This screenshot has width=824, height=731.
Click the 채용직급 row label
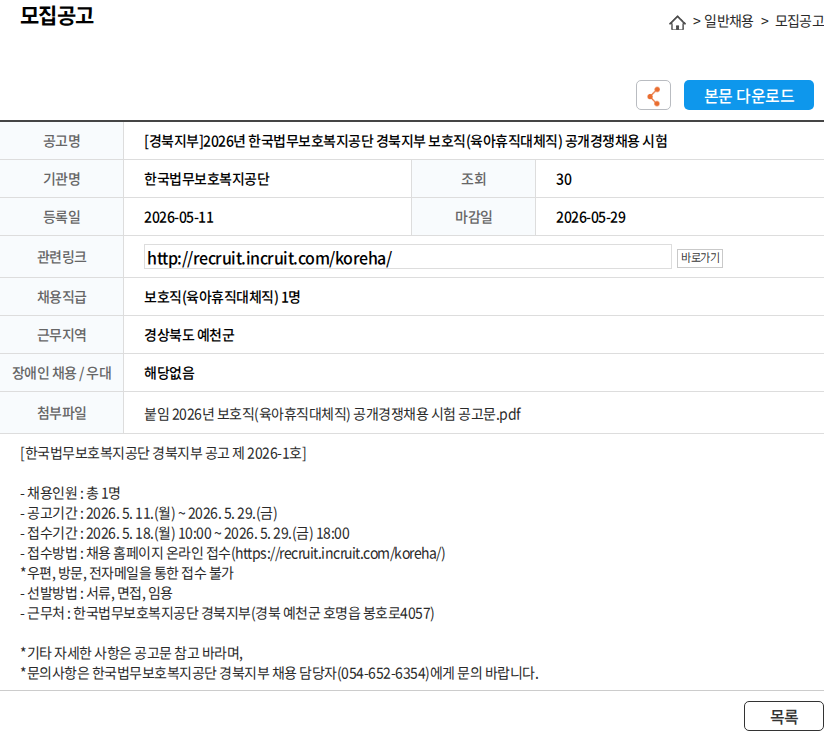click(x=61, y=297)
